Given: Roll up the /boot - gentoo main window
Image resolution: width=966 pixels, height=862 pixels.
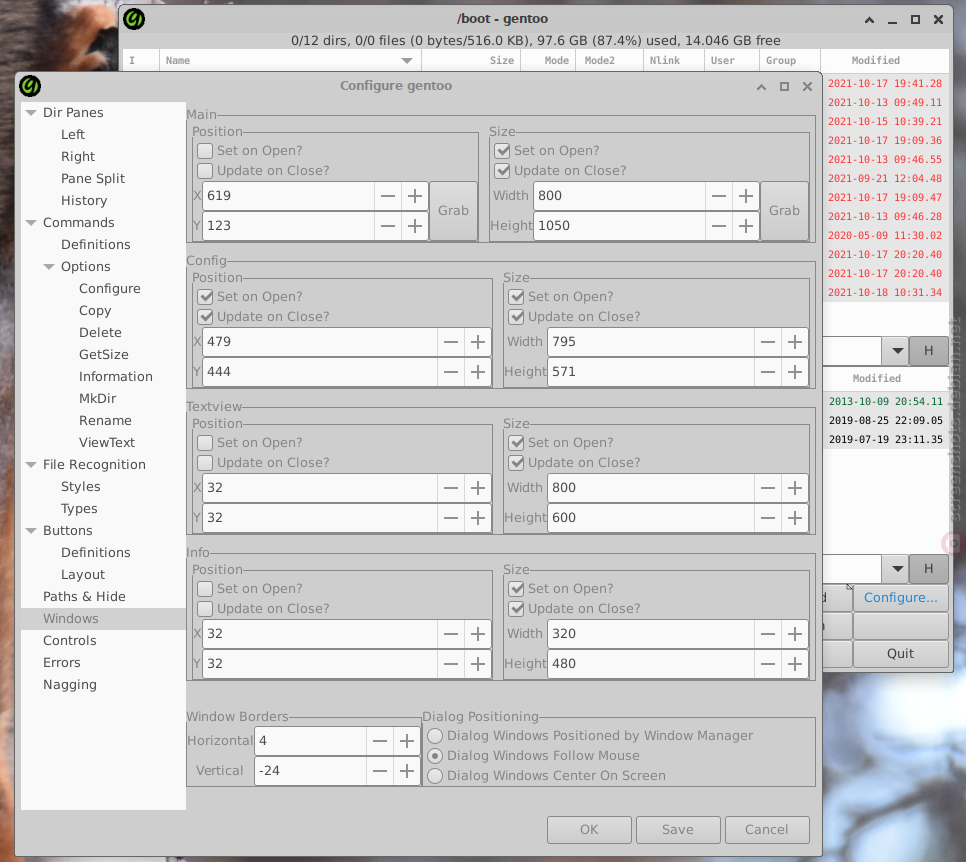Looking at the screenshot, I should click(x=869, y=20).
